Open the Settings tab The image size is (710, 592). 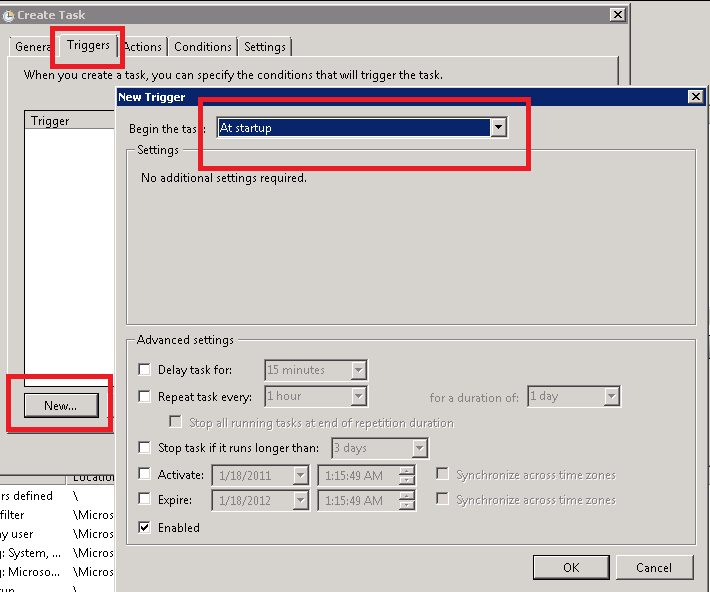(x=265, y=47)
